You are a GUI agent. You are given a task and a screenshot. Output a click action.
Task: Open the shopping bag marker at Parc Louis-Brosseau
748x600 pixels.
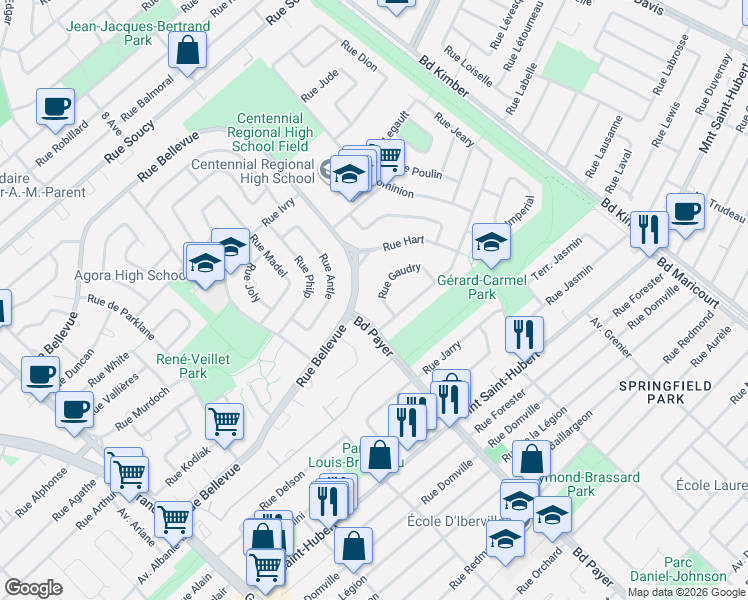pos(379,455)
